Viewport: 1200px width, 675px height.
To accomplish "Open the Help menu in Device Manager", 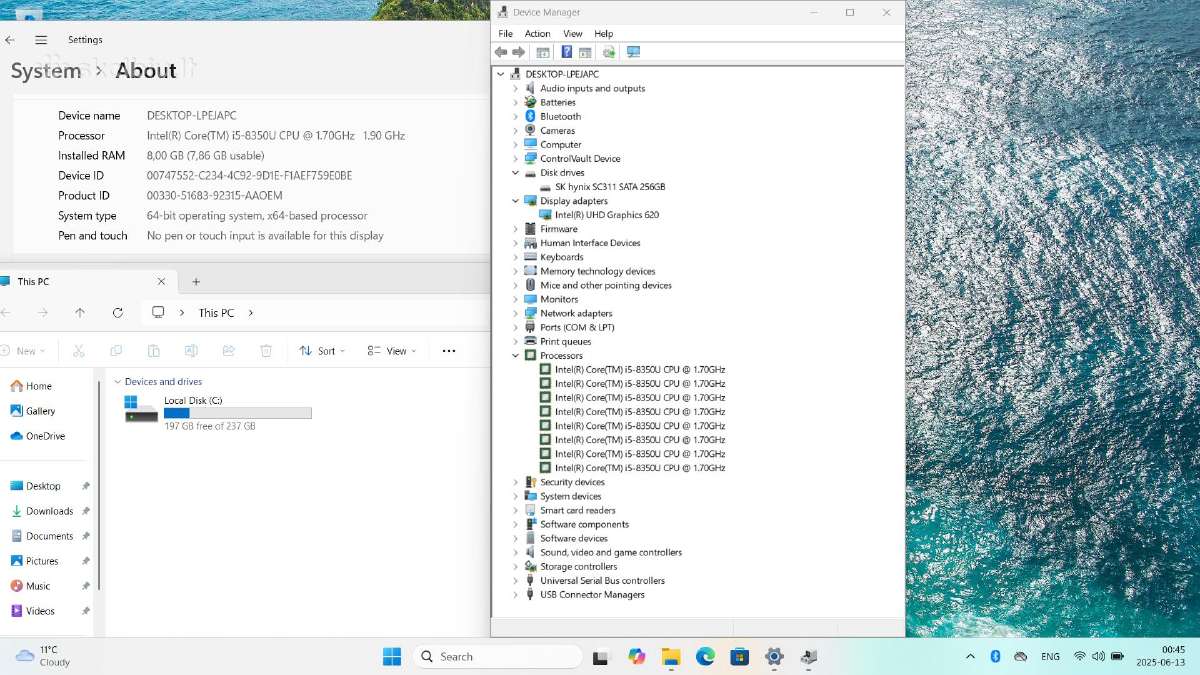I will tap(604, 34).
